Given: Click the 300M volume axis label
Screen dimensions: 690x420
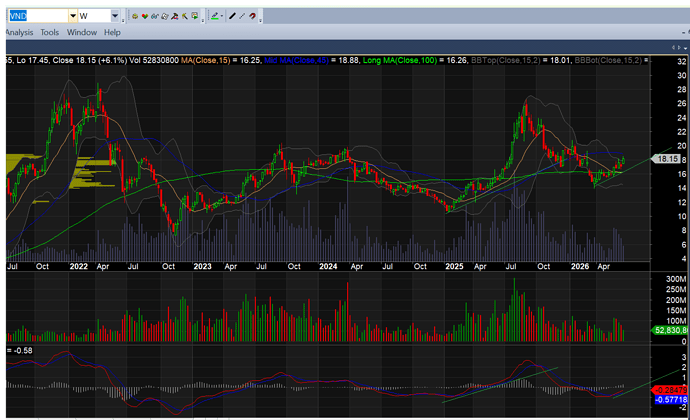Looking at the screenshot, I should tap(676, 279).
